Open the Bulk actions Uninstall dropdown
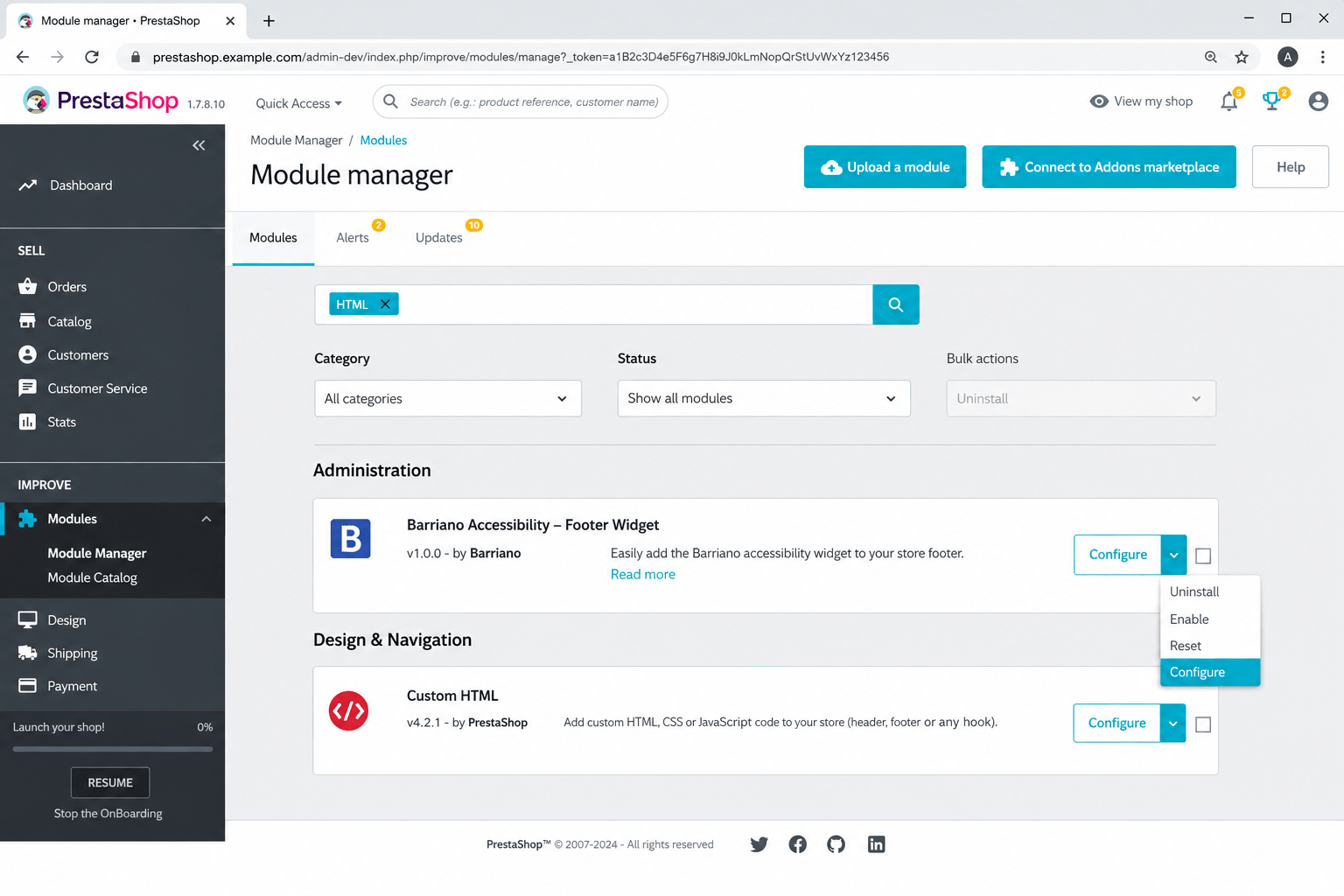 (x=1081, y=398)
